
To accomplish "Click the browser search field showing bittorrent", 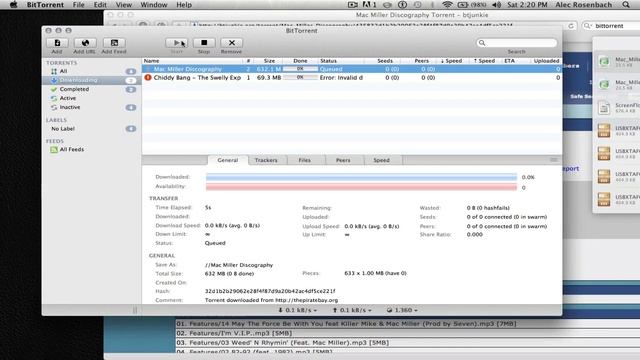I will [x=611, y=26].
